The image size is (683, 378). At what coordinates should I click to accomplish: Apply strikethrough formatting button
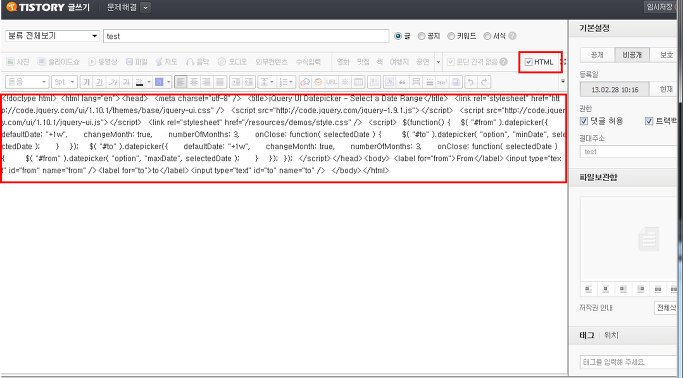click(126, 82)
